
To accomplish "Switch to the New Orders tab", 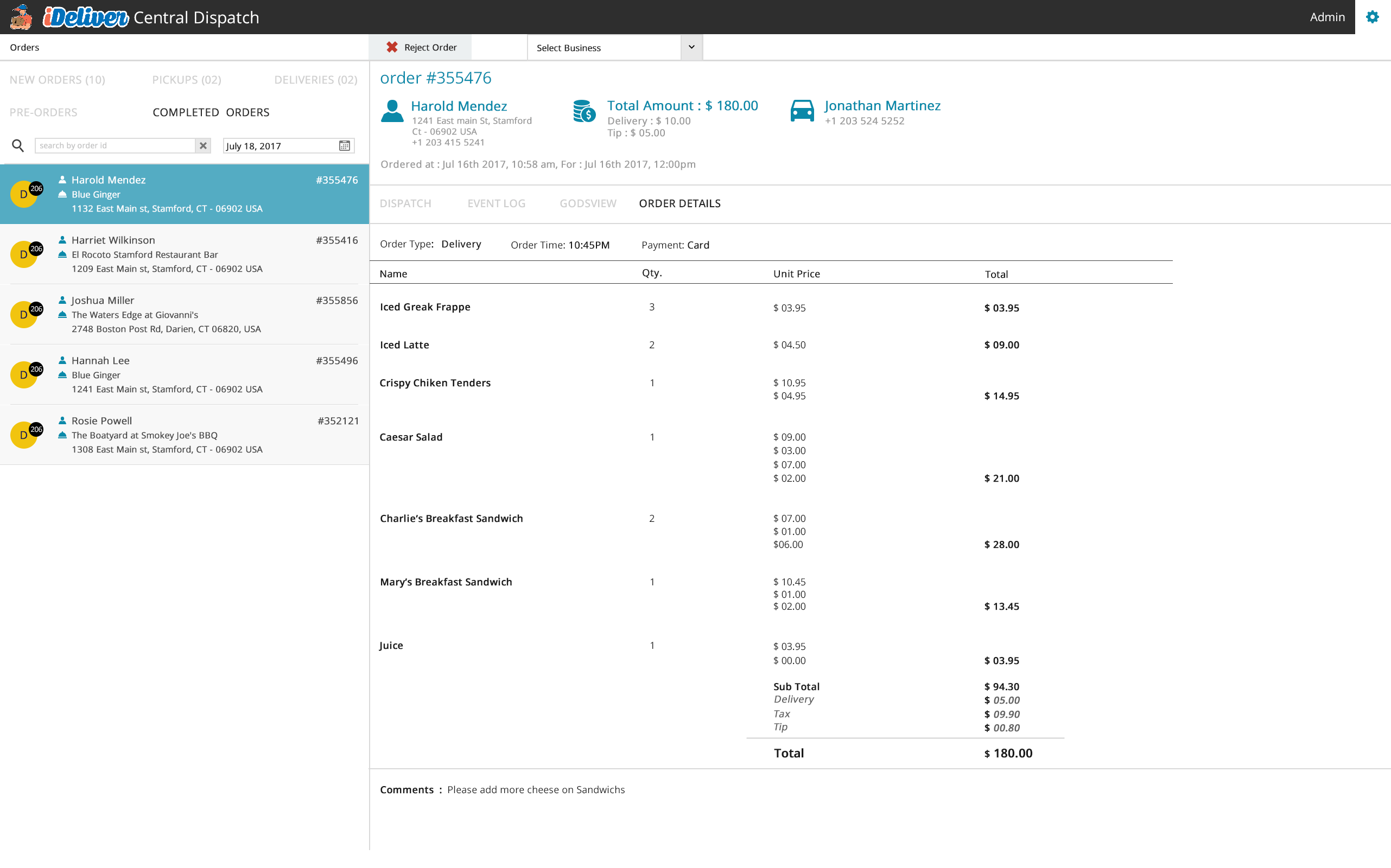I will (58, 80).
